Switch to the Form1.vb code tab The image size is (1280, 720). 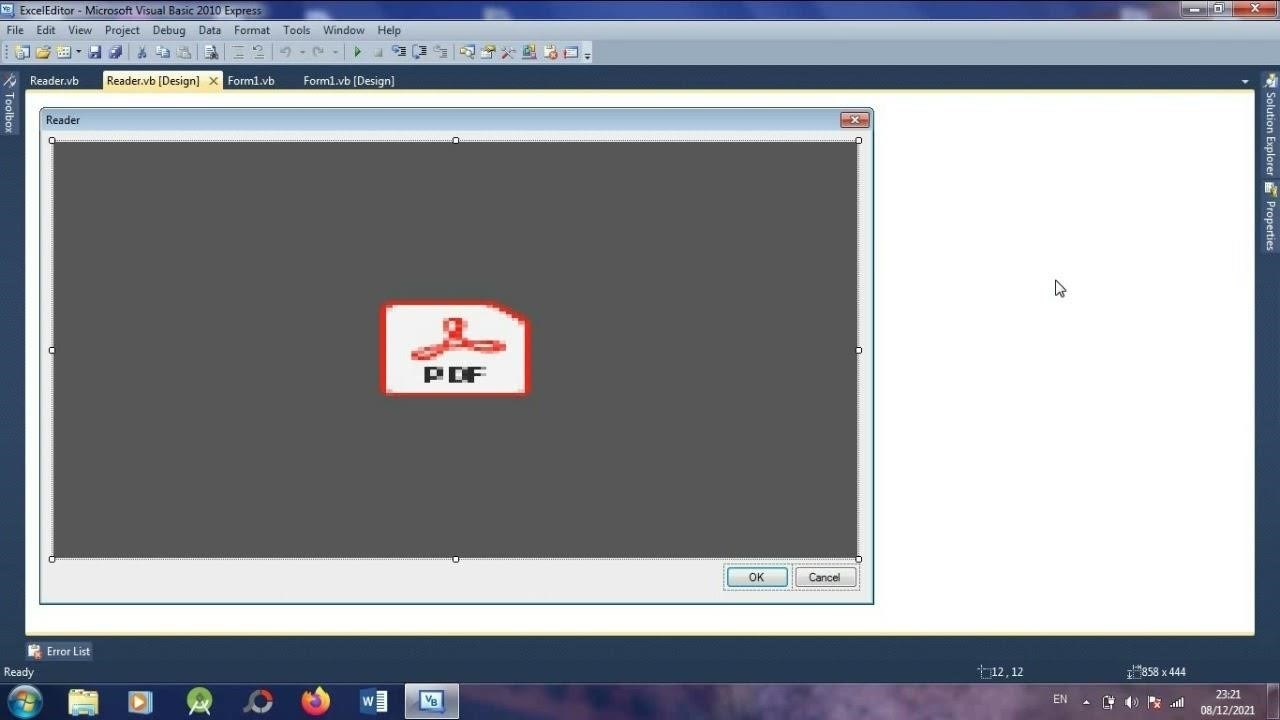[x=251, y=81]
